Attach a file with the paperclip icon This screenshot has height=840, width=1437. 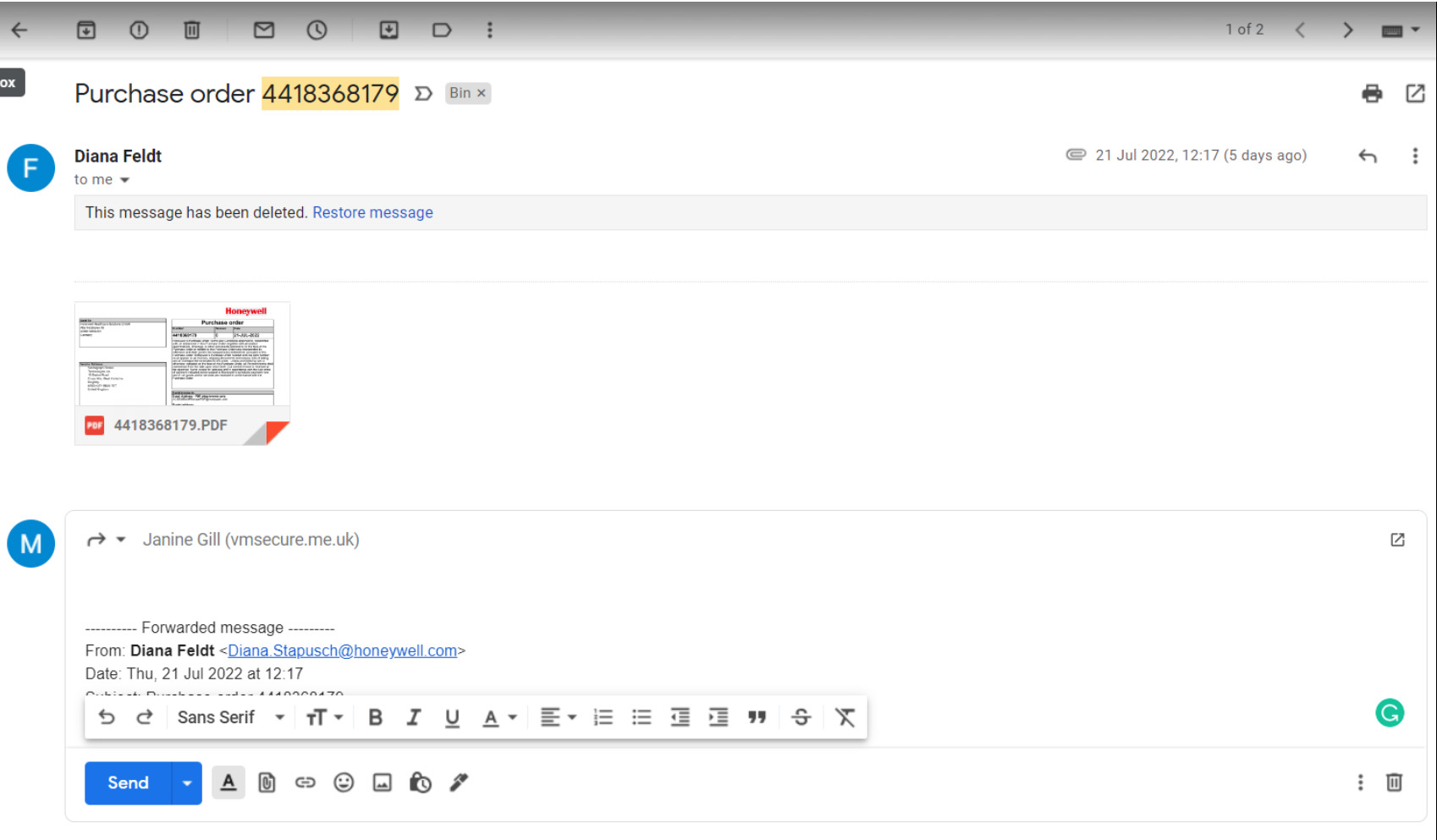click(x=267, y=783)
